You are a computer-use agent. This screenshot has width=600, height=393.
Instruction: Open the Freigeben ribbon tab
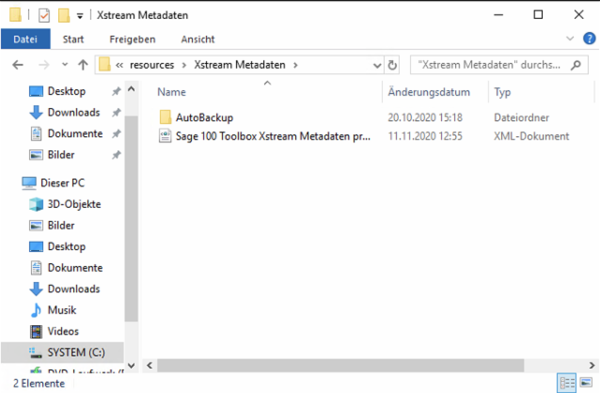tap(132, 39)
